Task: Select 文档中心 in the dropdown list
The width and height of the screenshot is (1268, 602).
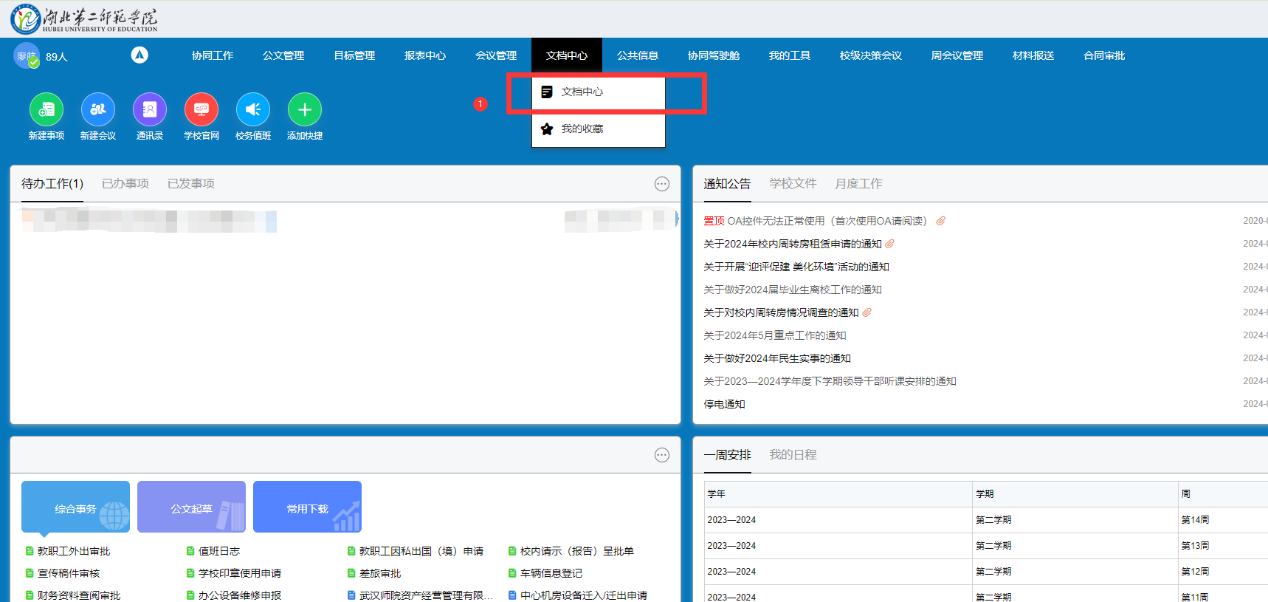Action: tap(581, 92)
